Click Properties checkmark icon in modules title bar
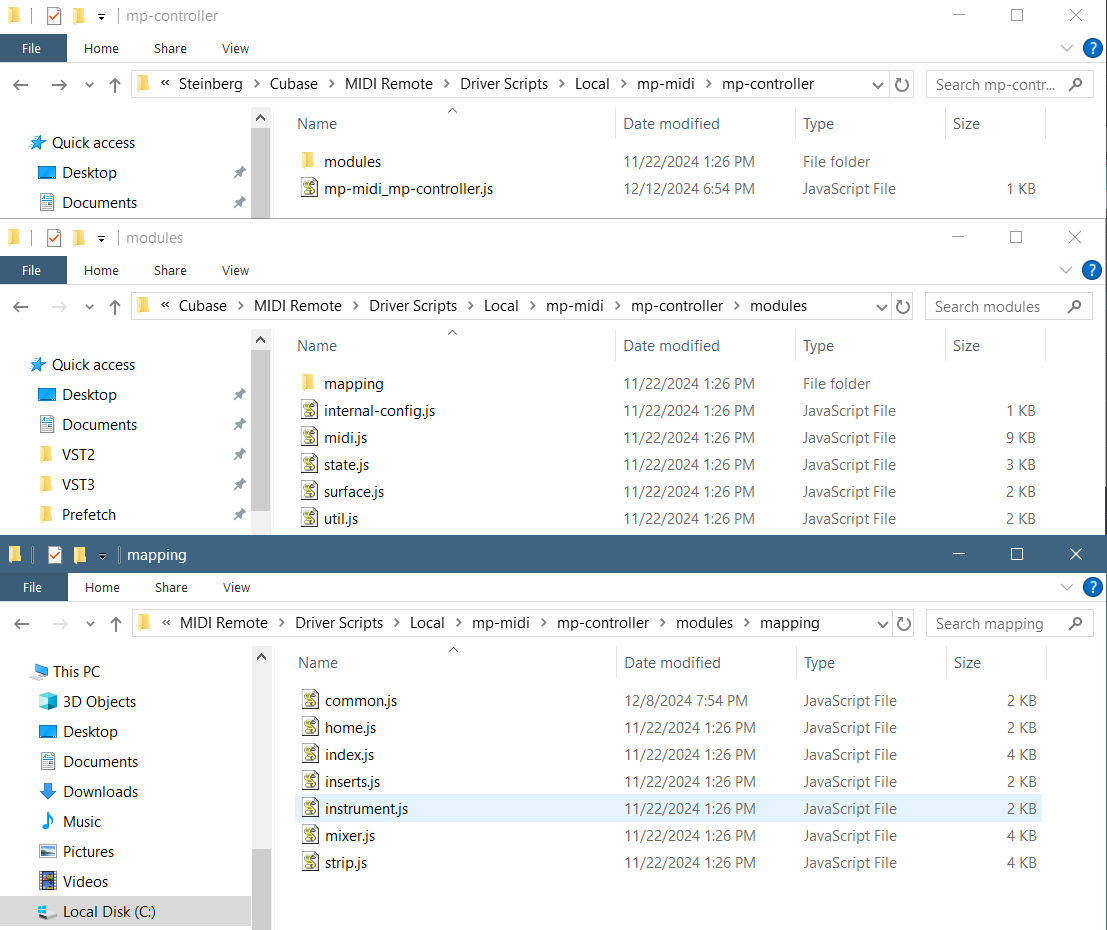 click(x=54, y=237)
